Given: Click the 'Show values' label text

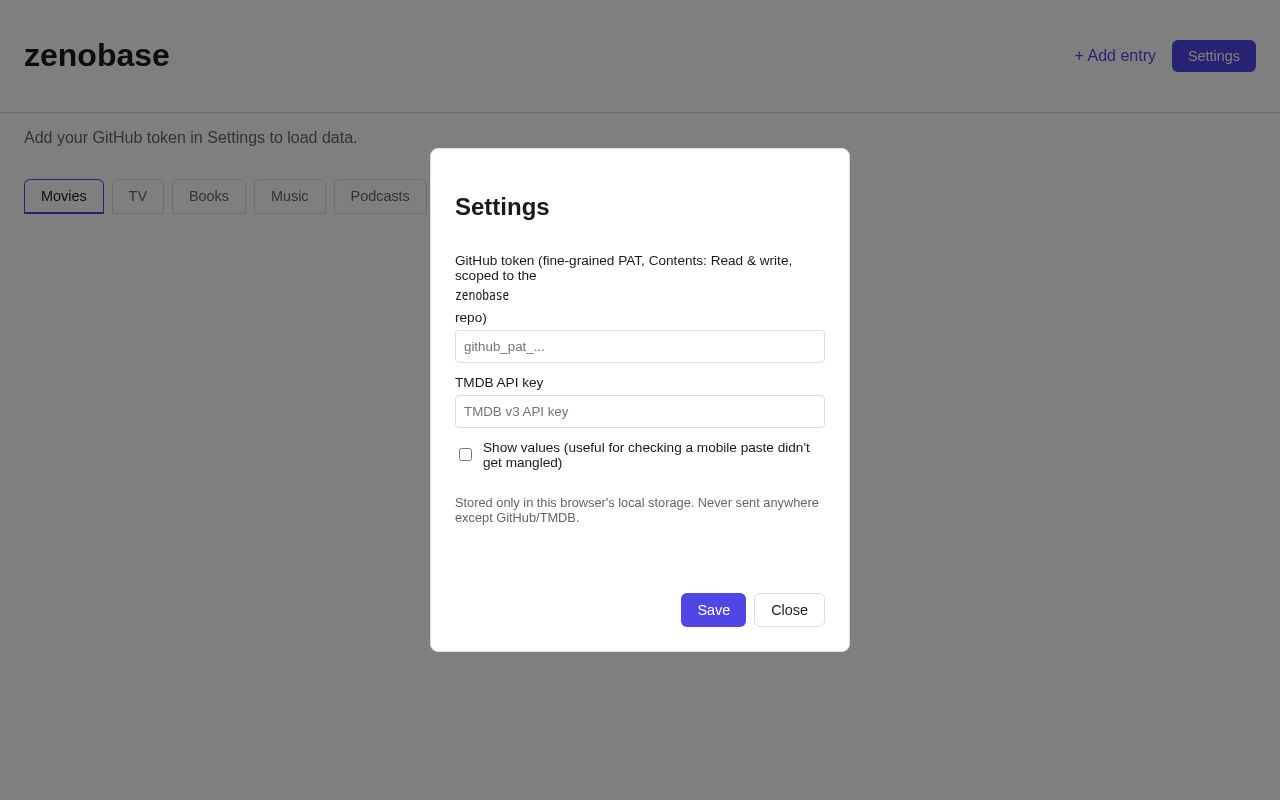Looking at the screenshot, I should pos(646,455).
